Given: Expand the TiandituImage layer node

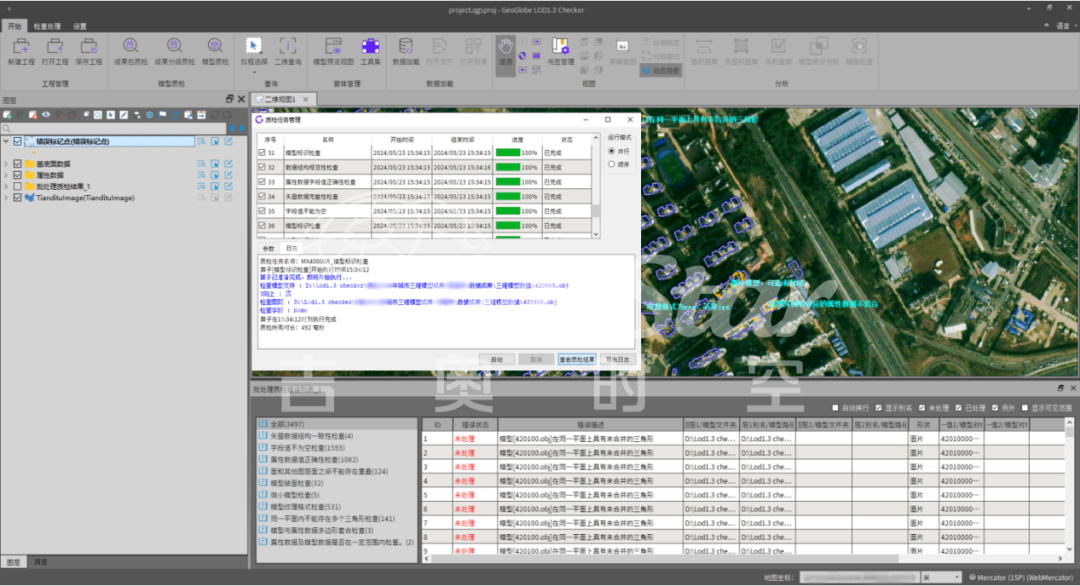Looking at the screenshot, I should click(x=6, y=198).
